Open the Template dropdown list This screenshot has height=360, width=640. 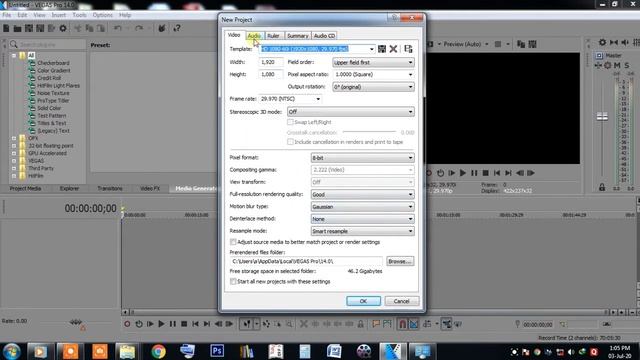click(371, 49)
